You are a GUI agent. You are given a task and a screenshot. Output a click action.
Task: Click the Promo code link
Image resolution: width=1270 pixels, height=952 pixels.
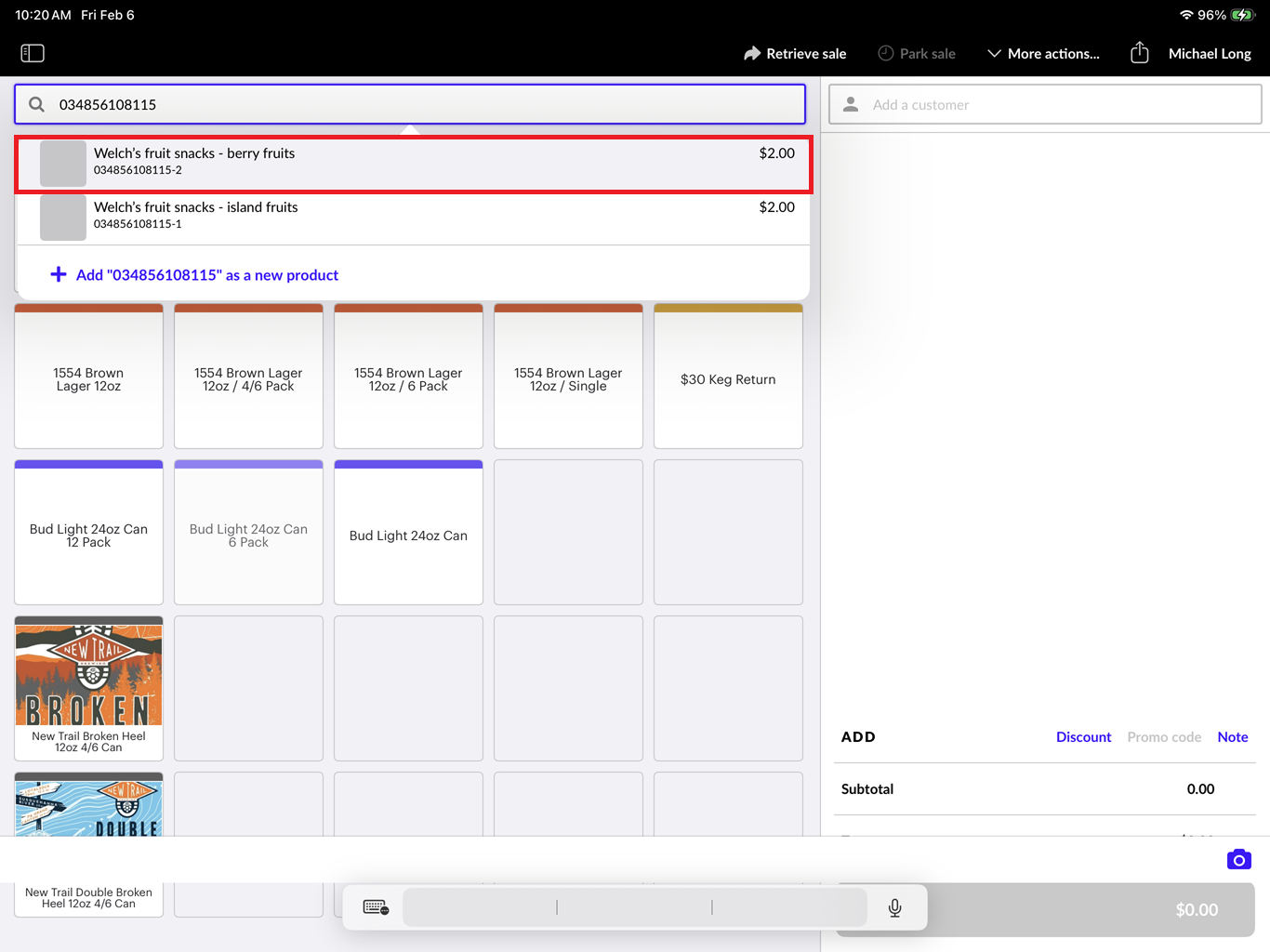[1164, 736]
